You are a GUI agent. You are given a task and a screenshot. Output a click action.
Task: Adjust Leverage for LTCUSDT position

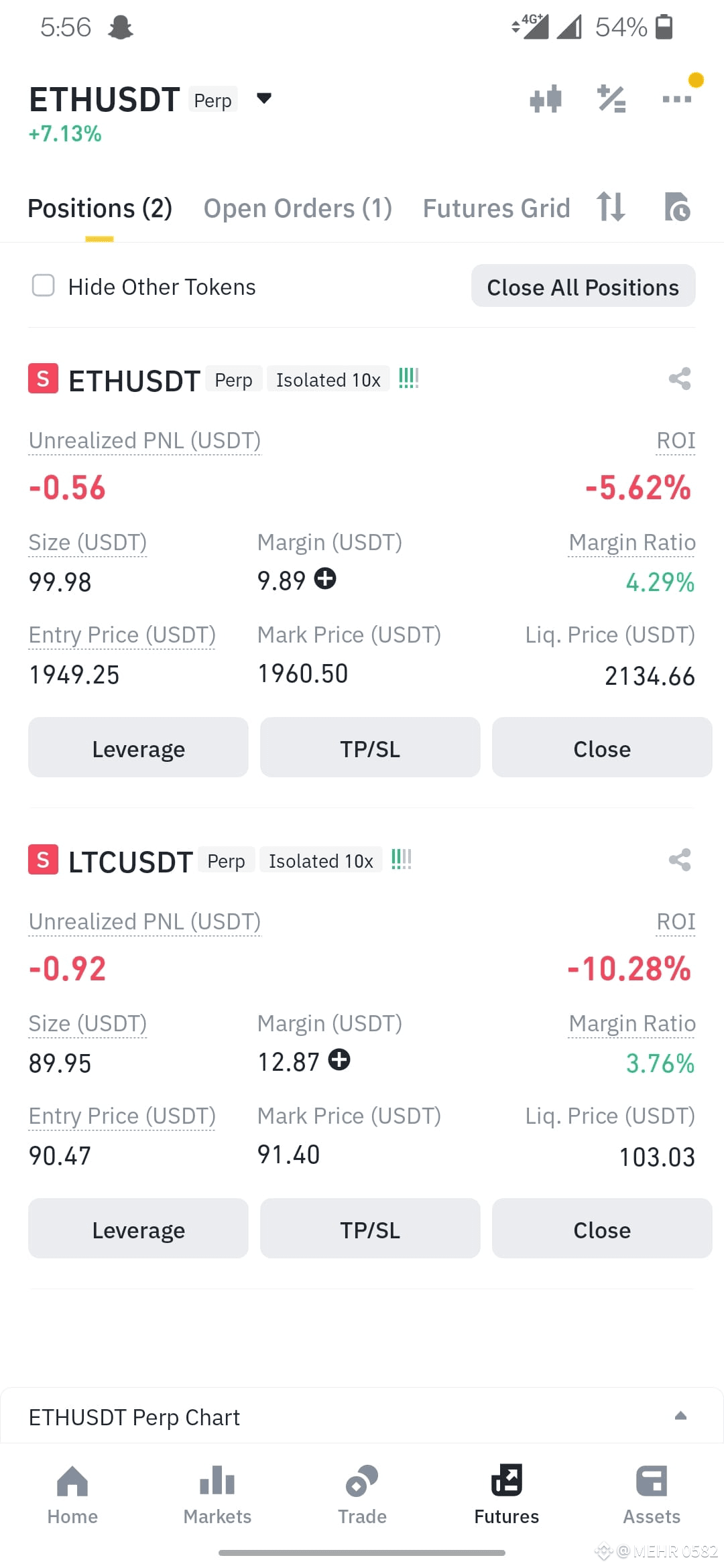(138, 1229)
